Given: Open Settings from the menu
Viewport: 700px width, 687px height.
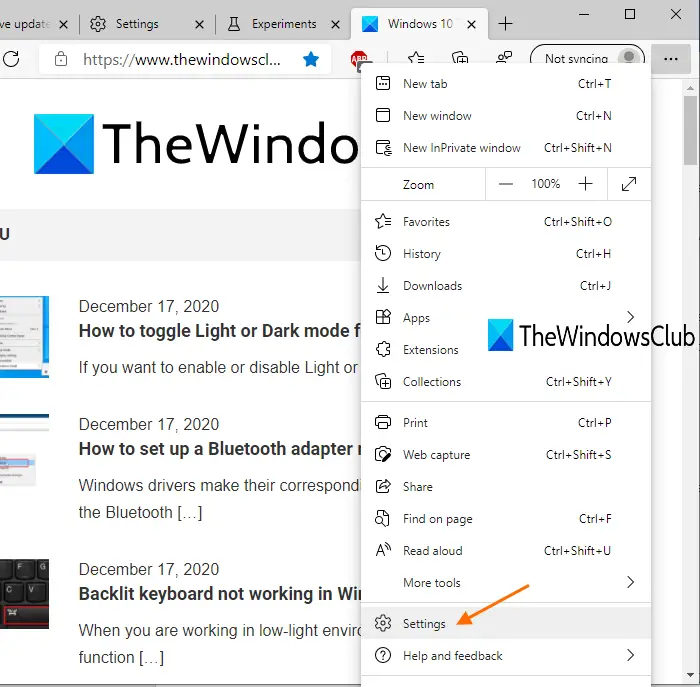Looking at the screenshot, I should (x=506, y=623).
